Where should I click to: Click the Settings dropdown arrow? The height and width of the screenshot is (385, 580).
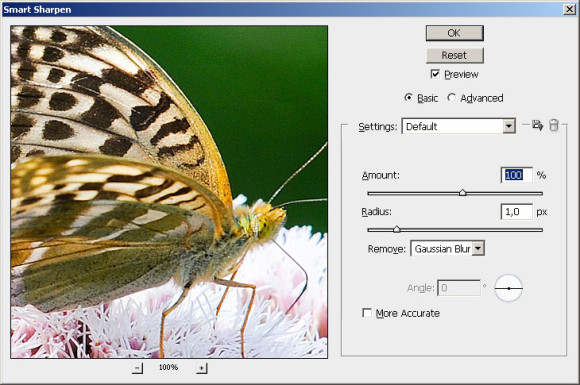[x=509, y=126]
